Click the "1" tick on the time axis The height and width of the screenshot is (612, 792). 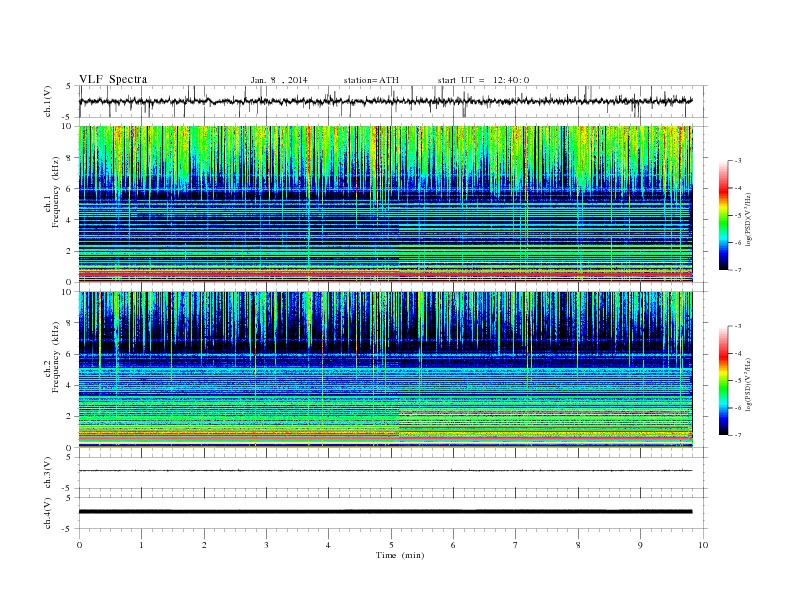point(141,545)
